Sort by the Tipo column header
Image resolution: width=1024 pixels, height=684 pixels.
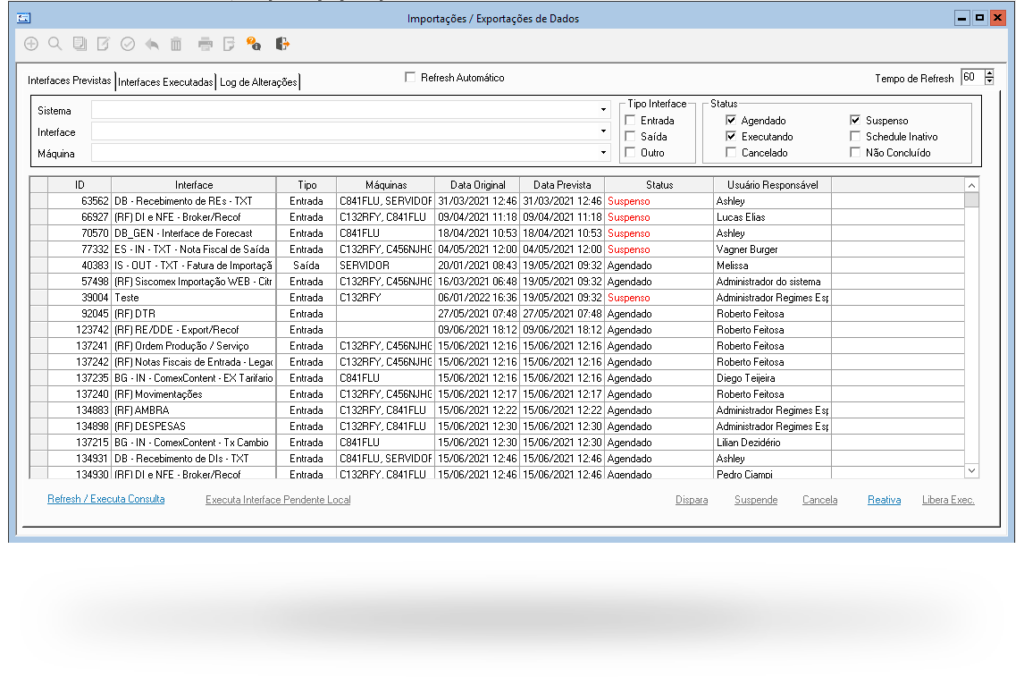tap(306, 185)
